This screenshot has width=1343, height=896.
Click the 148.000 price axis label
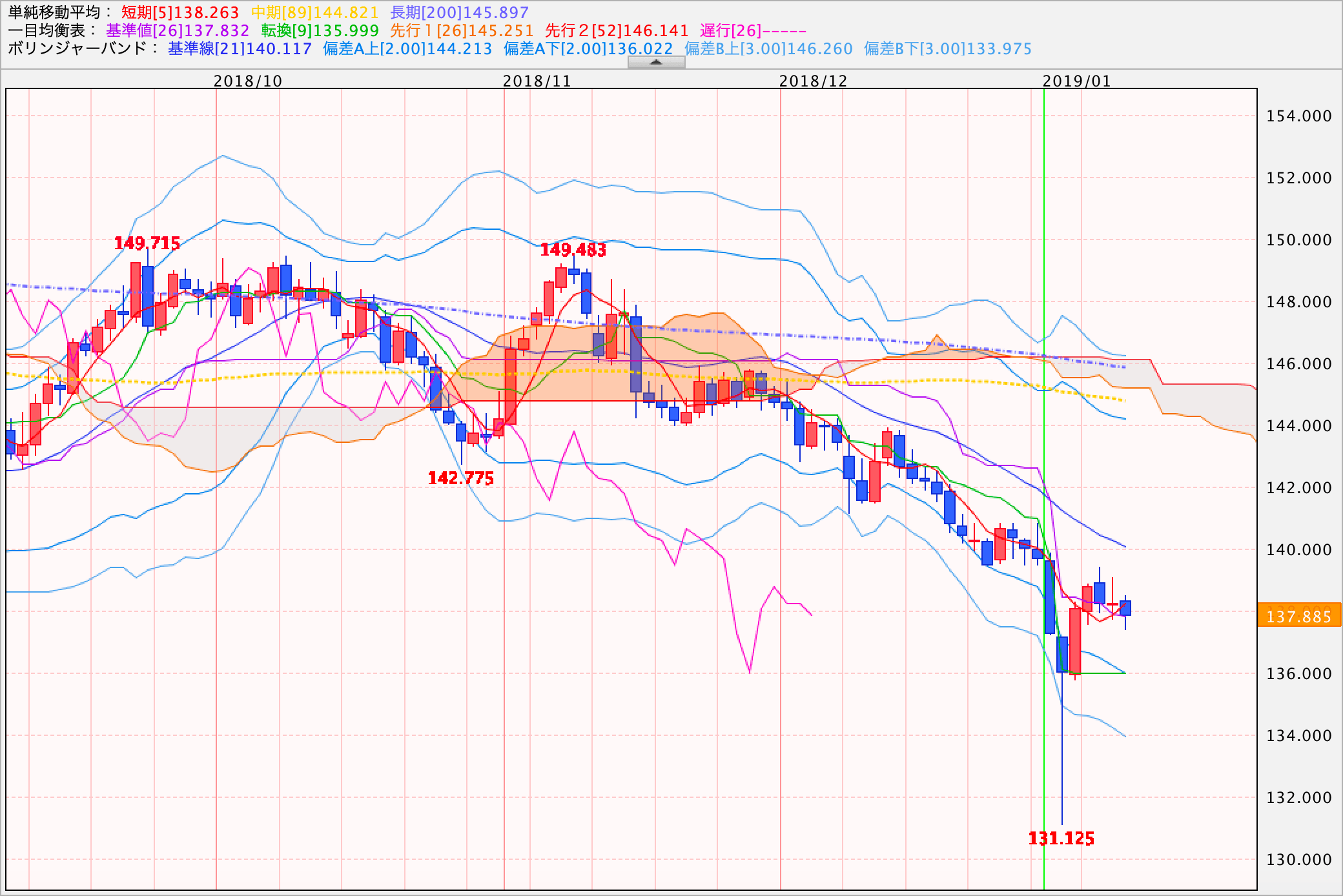[1299, 302]
